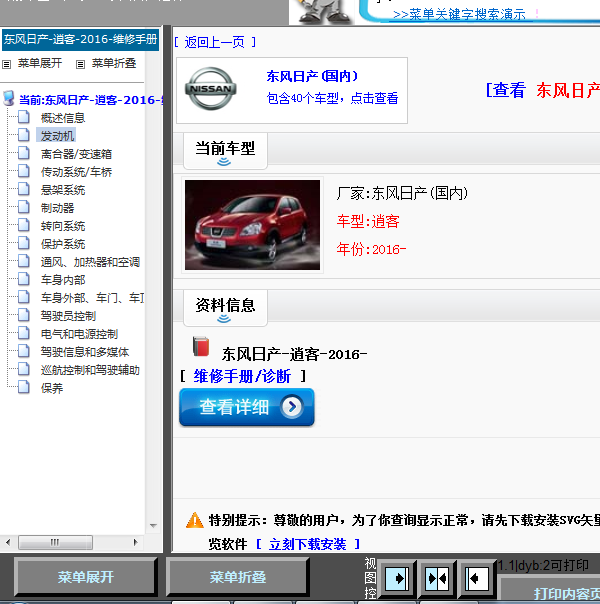This screenshot has width=600, height=604.
Task: Select 车身内部 tree item
Action: [x=63, y=280]
